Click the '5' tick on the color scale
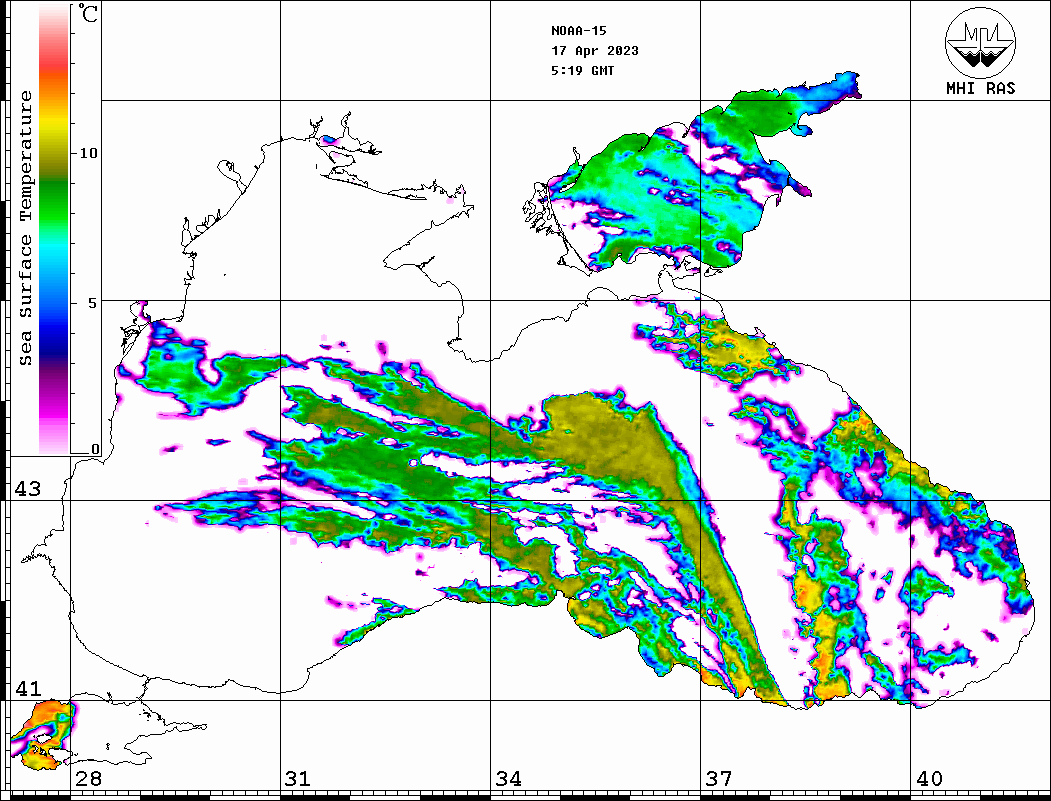This screenshot has height=801, width=1051. [92, 303]
